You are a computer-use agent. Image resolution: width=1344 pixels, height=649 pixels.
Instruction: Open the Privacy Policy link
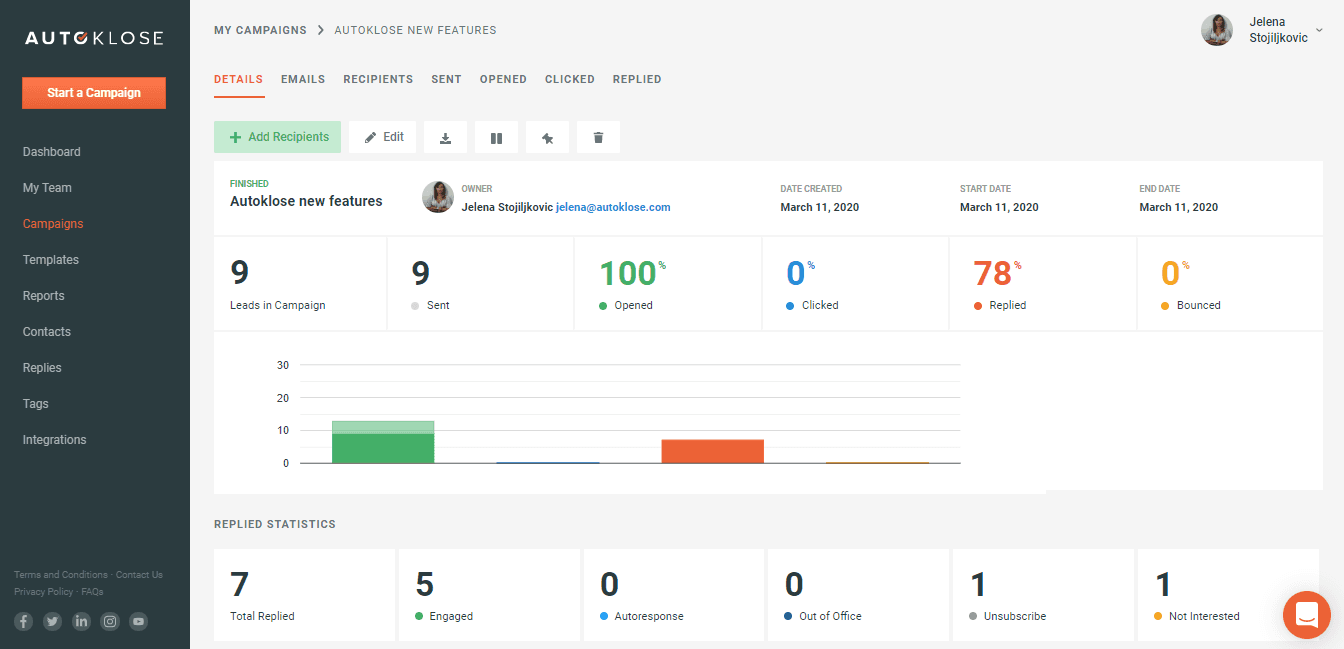click(x=43, y=591)
